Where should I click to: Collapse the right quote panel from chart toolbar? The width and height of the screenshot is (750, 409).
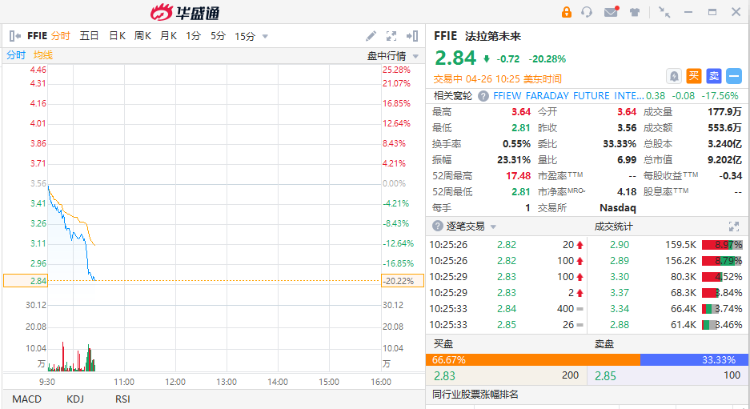(411, 36)
